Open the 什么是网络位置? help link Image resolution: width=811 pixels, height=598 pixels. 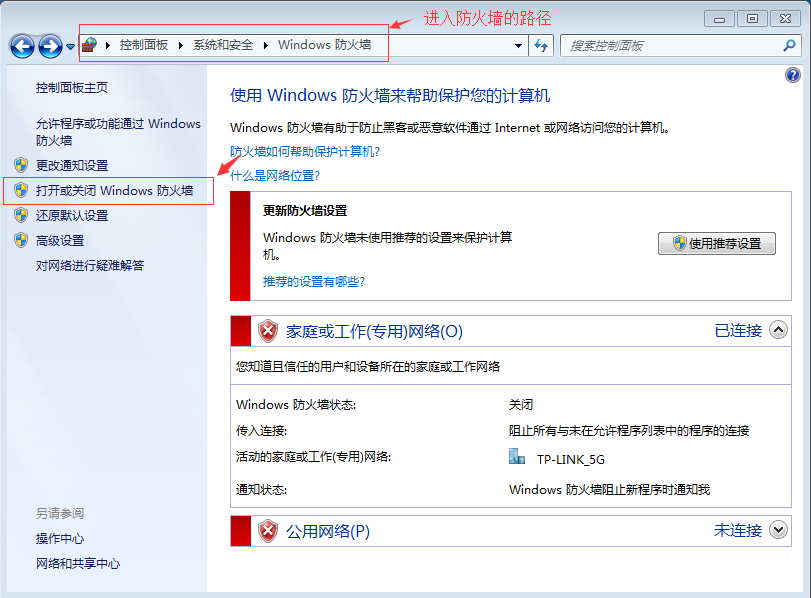275,176
